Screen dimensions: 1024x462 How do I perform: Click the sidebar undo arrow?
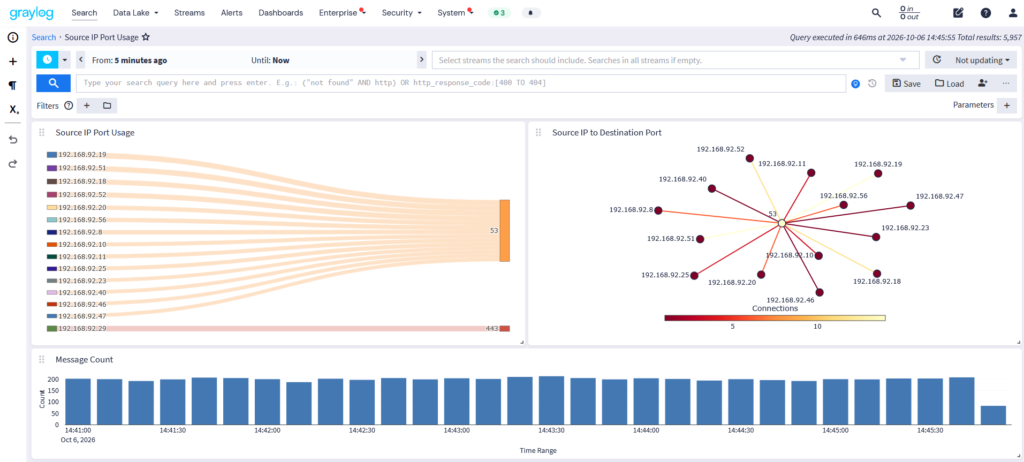click(x=12, y=140)
